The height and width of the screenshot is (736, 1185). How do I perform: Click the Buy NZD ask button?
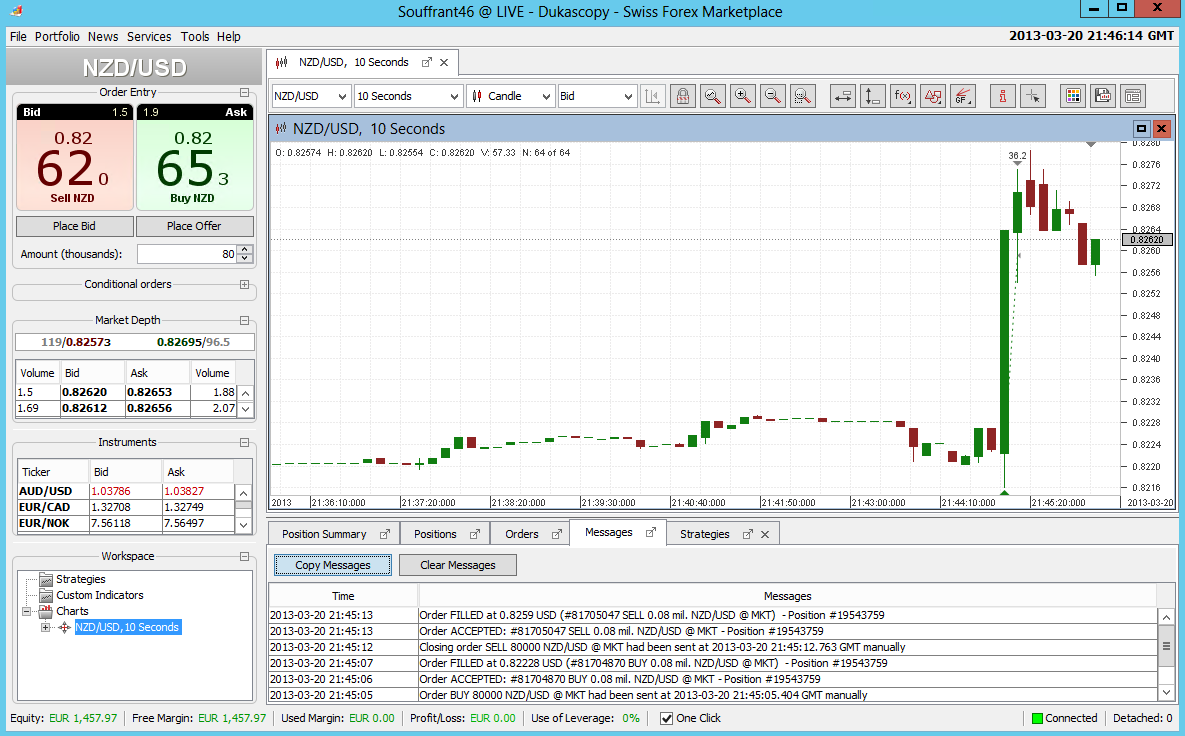click(x=194, y=157)
